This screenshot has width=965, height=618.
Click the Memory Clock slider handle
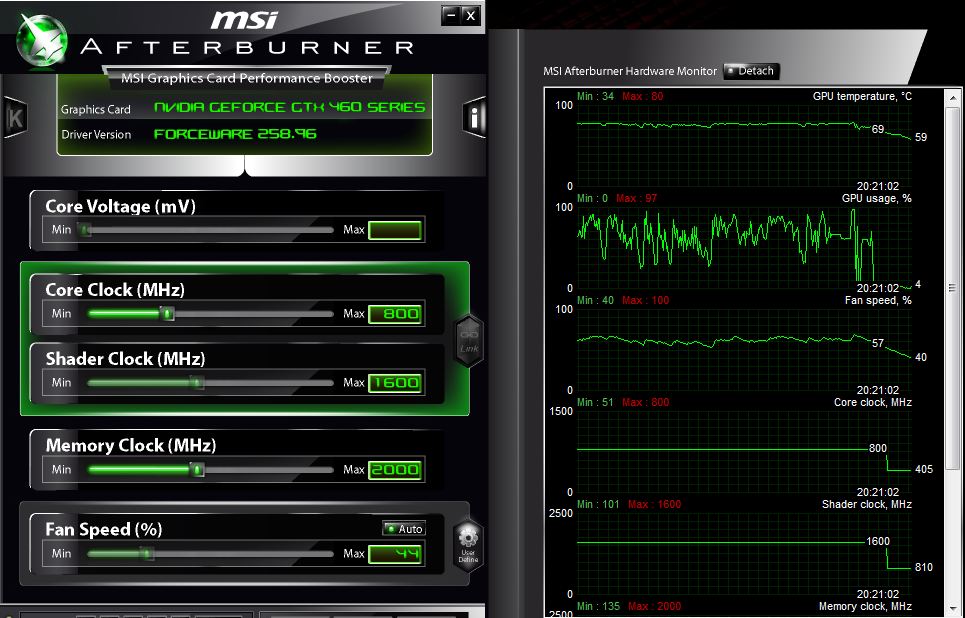pyautogui.click(x=197, y=470)
